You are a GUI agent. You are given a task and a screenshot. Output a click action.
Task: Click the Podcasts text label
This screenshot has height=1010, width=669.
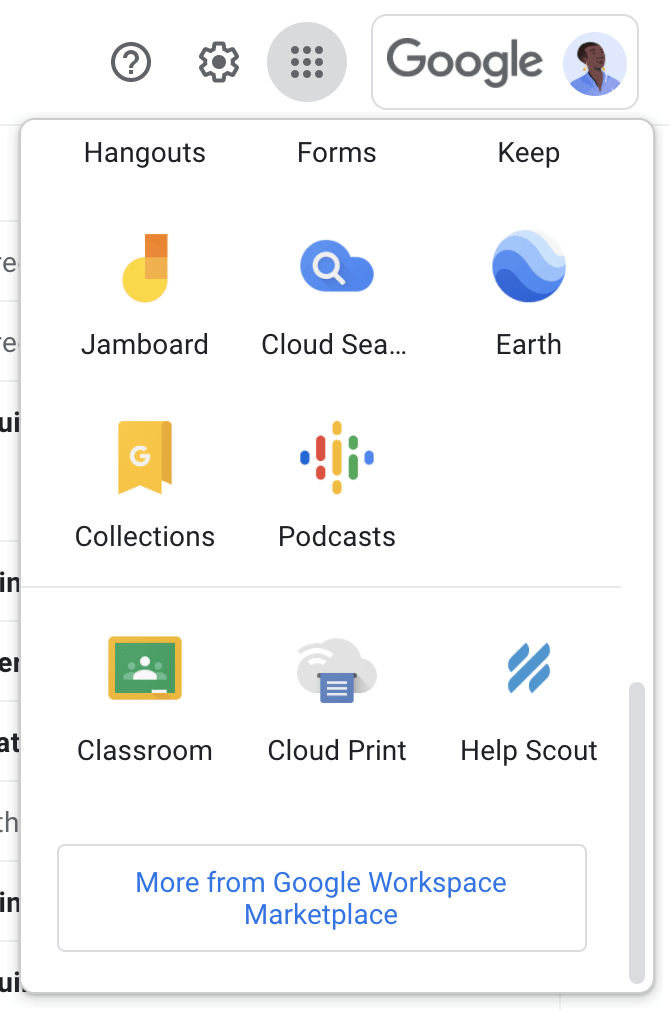[337, 536]
